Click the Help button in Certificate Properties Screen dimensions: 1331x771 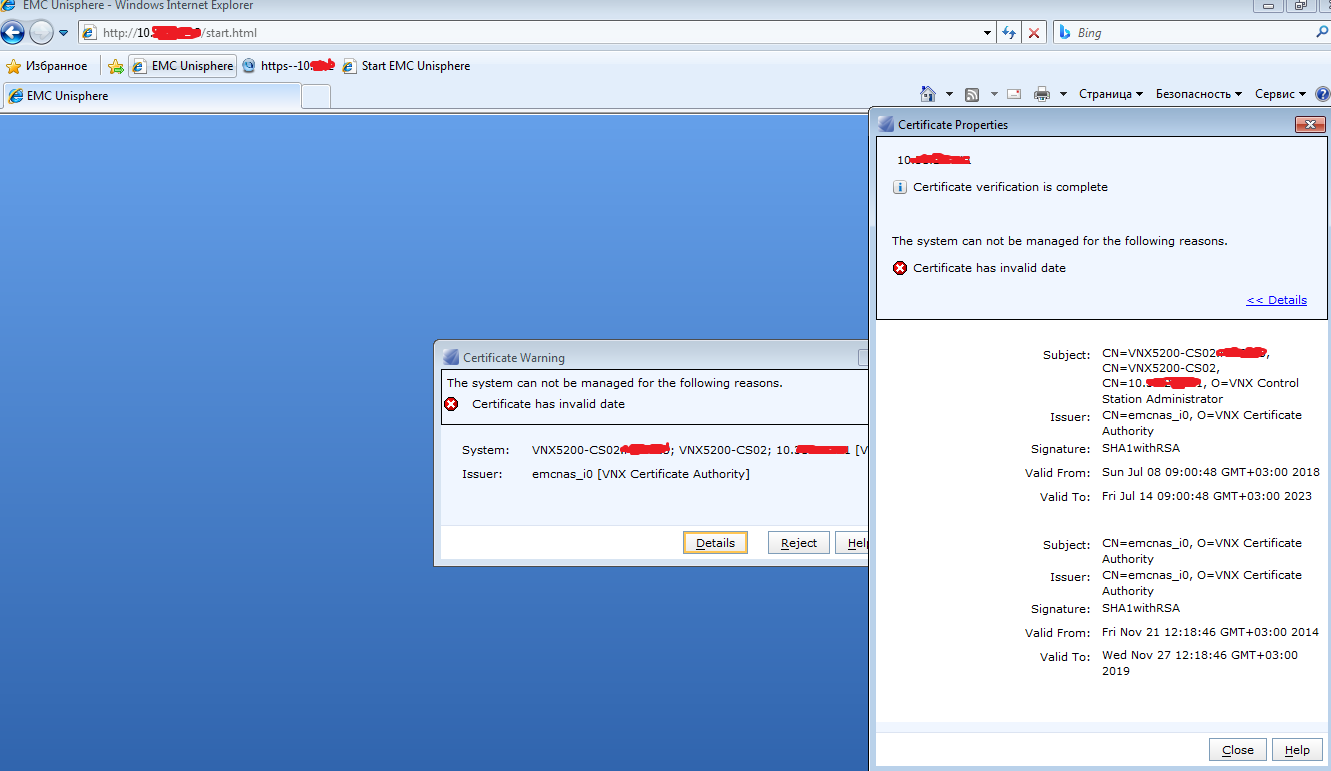[1297, 750]
